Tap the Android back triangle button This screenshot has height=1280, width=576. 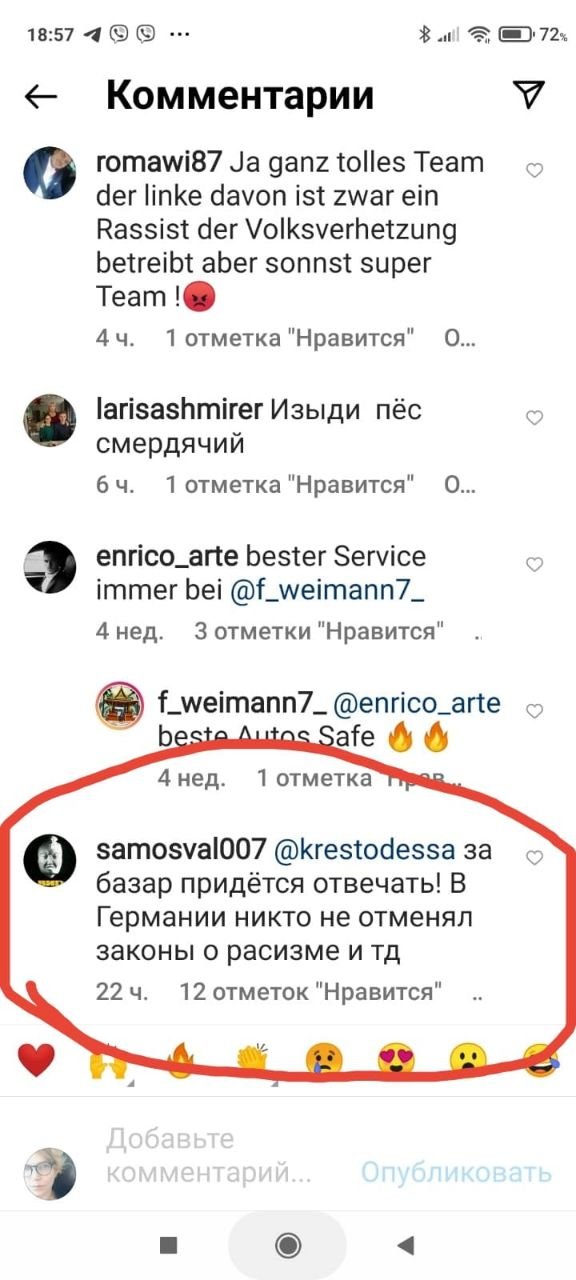[405, 1244]
